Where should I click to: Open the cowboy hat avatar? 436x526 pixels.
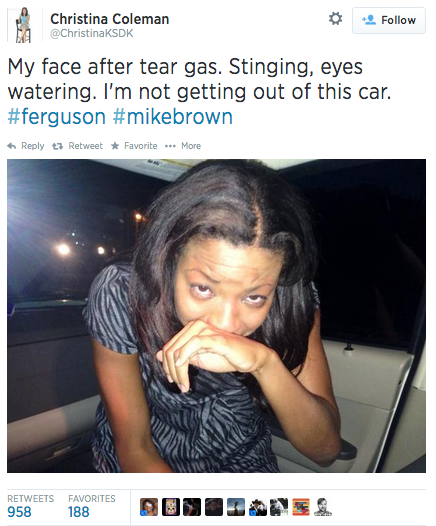[258, 507]
